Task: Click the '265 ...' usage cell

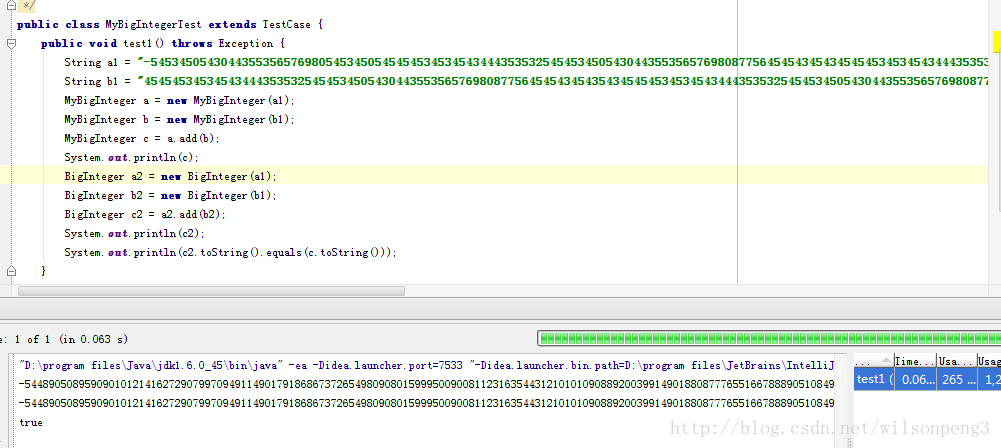Action: pyautogui.click(x=956, y=379)
